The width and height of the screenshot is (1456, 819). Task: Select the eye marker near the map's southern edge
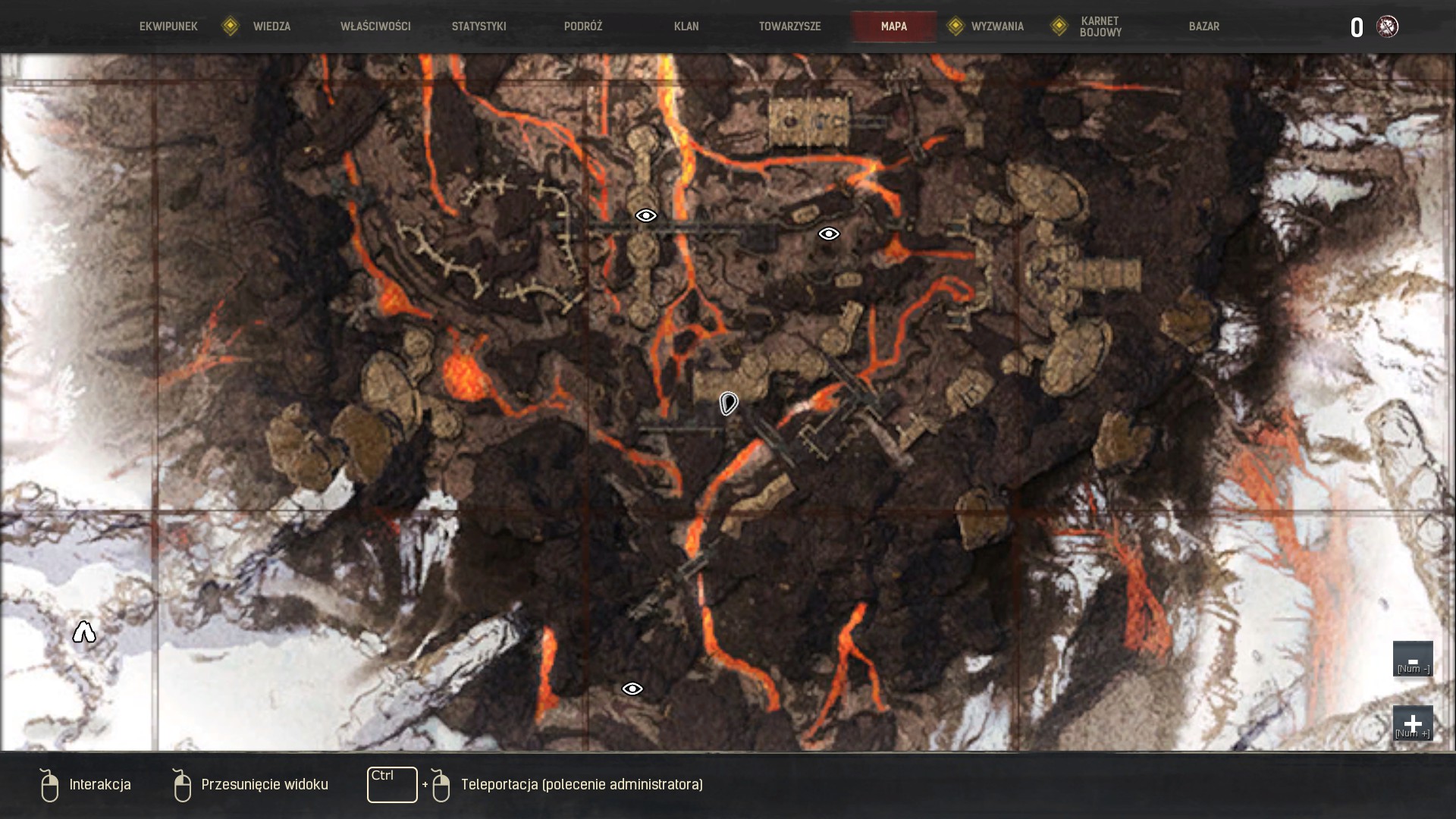pyautogui.click(x=632, y=689)
